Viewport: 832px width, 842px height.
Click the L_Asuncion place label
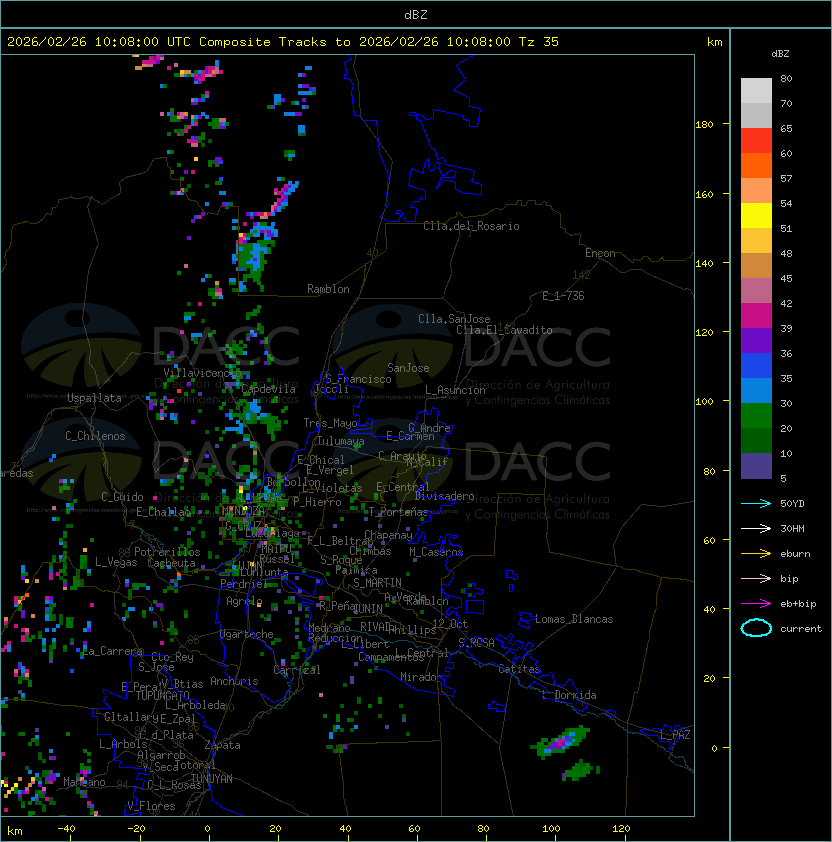[455, 390]
